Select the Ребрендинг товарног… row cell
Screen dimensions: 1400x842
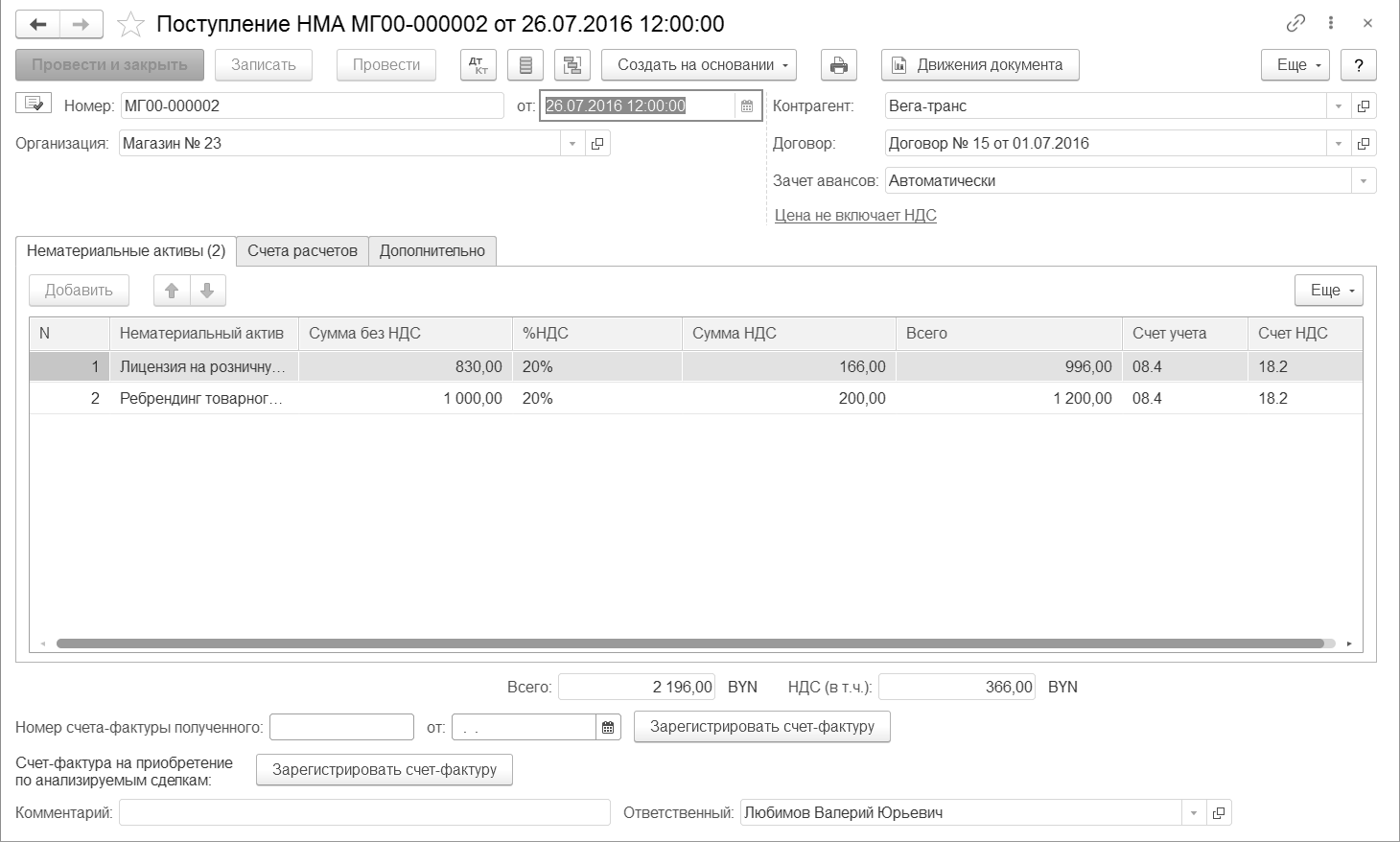203,399
